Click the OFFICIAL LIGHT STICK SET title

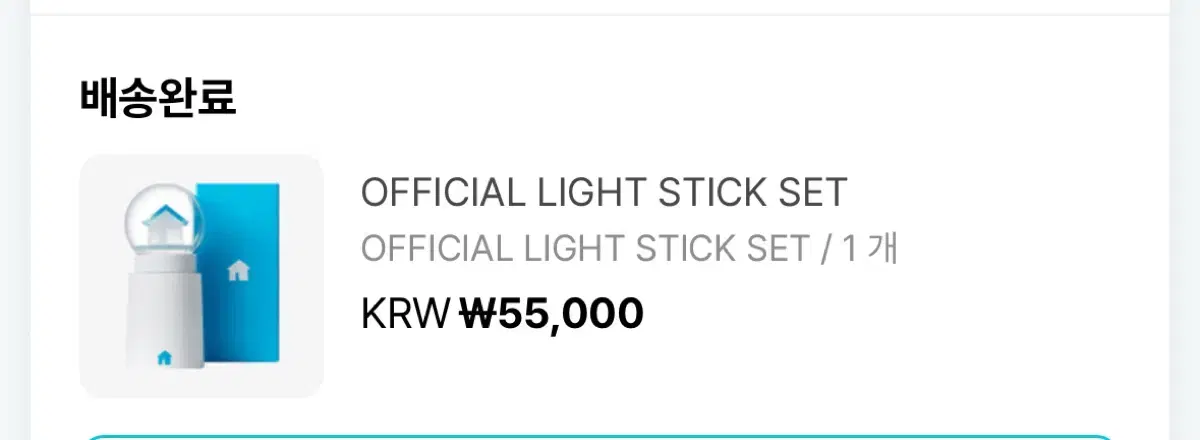[x=604, y=192]
